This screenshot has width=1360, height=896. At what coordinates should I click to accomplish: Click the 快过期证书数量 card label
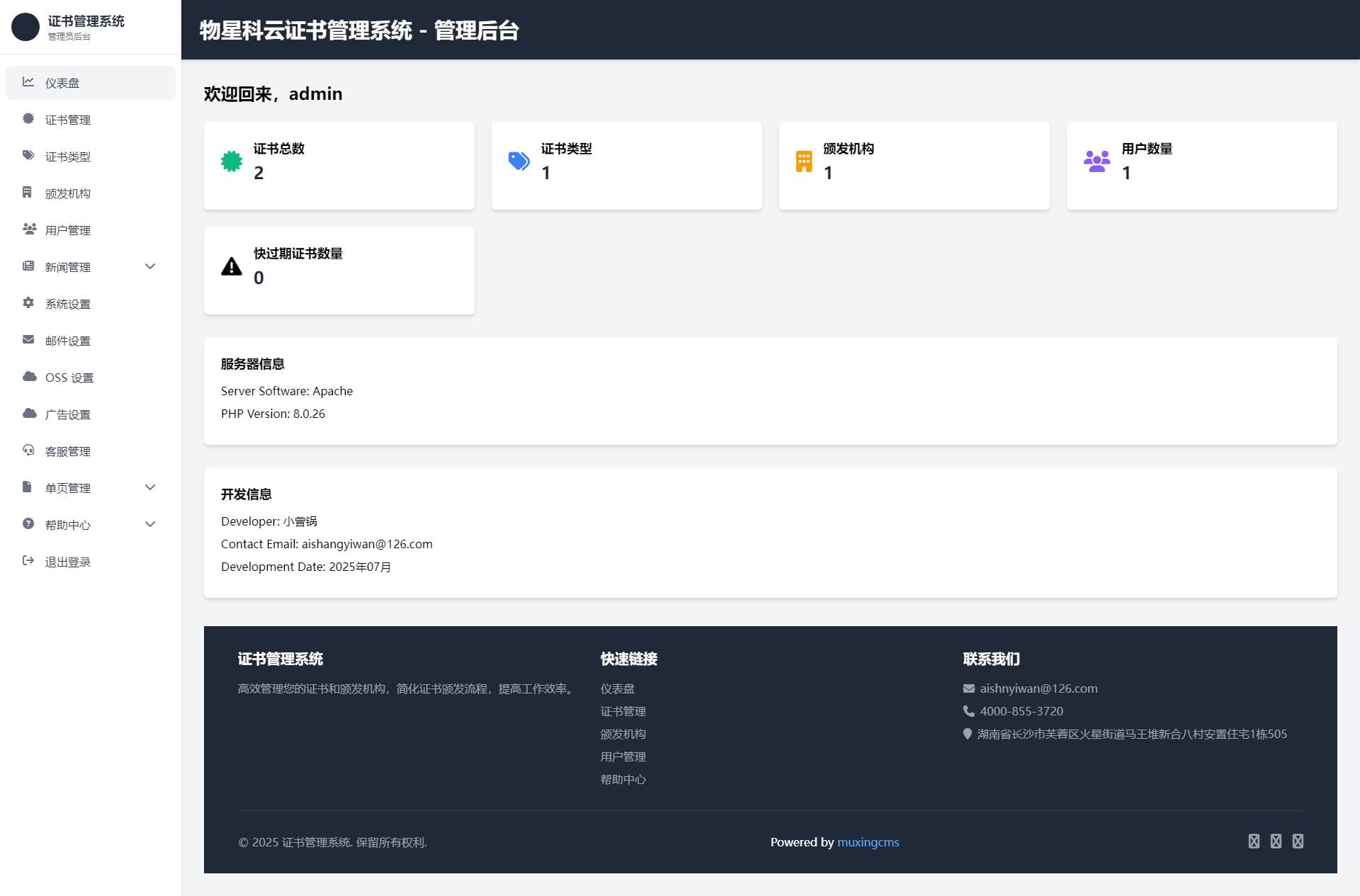298,254
